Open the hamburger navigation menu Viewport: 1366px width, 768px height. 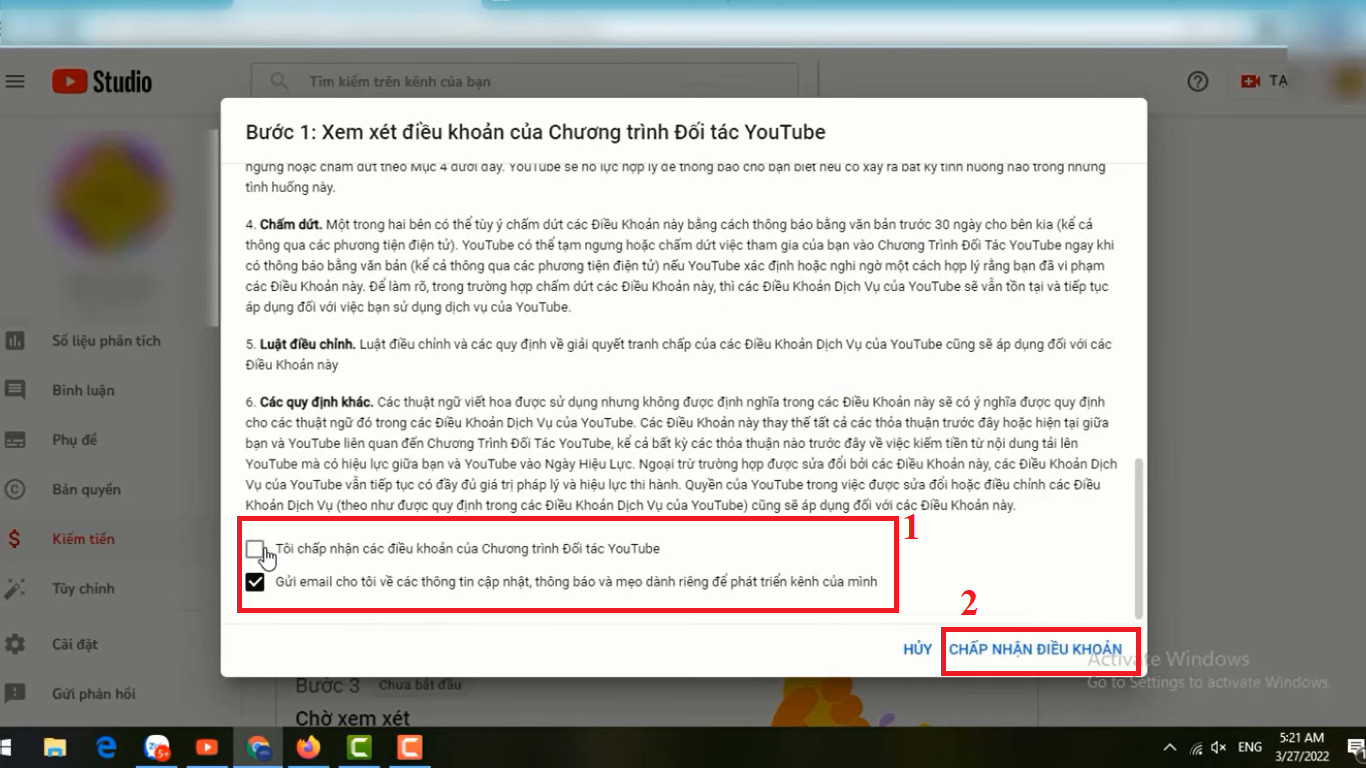point(15,81)
